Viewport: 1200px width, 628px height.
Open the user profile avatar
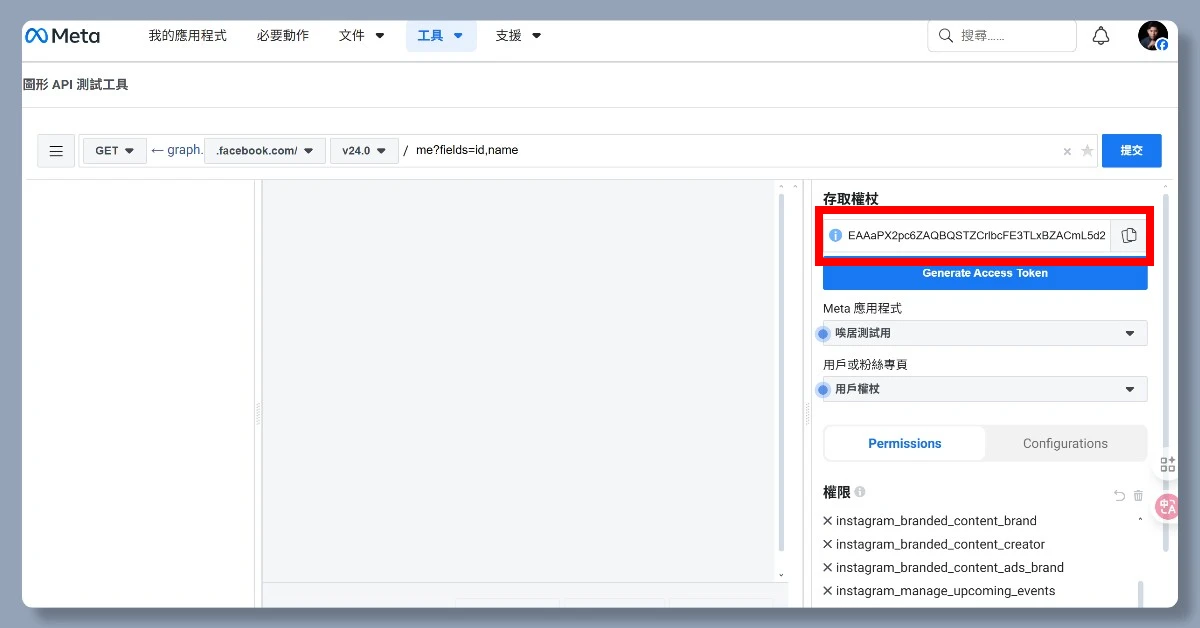pyautogui.click(x=1153, y=36)
